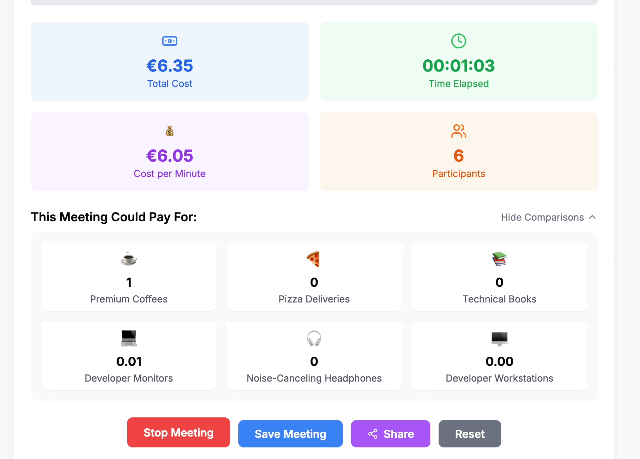
Task: Click the Noise-Canceling Headphones count of 0
Action: [314, 361]
